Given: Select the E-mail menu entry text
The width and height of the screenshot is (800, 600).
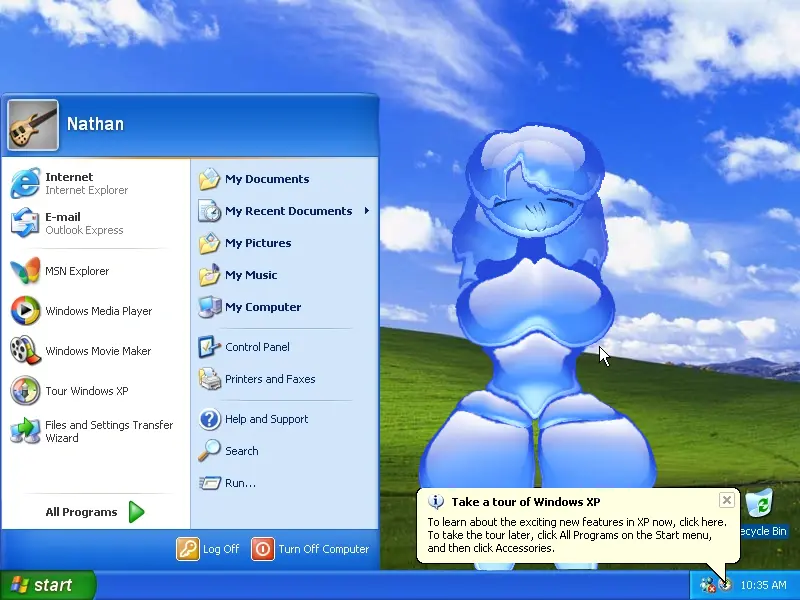Looking at the screenshot, I should tap(63, 217).
